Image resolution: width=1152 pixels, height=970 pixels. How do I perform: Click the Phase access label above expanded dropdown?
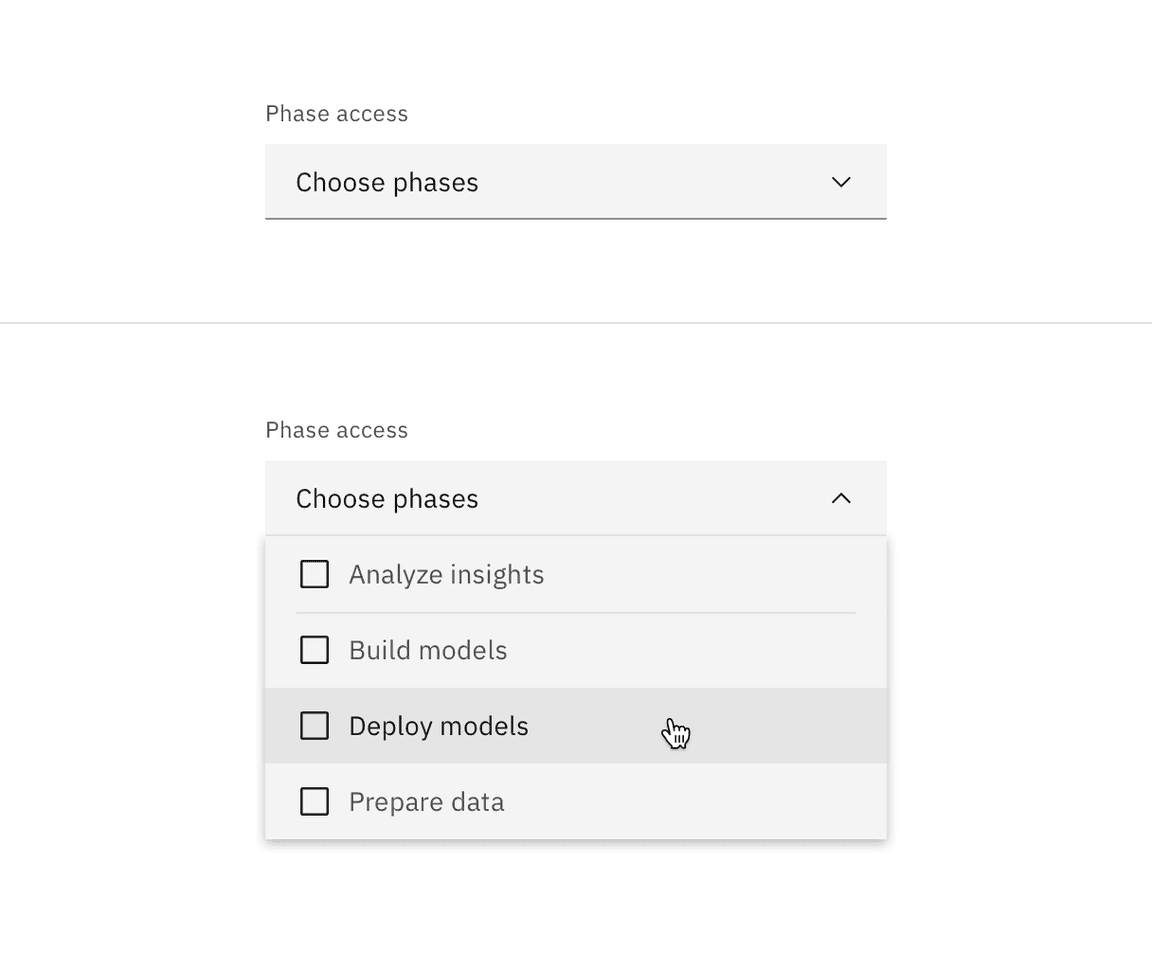pos(337,430)
